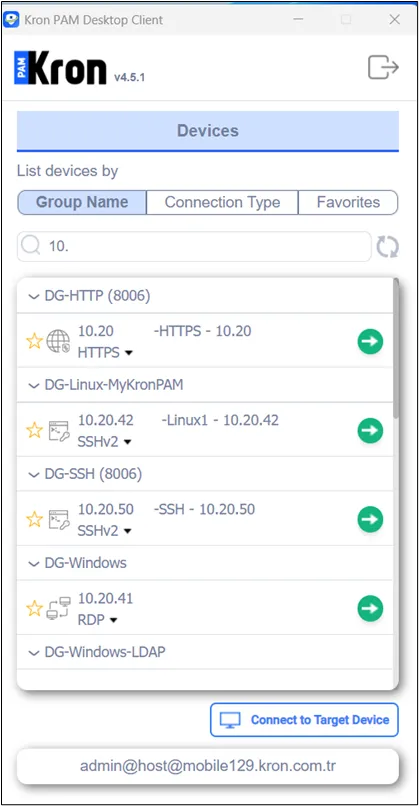Connect to 10.20.41 RDP via green arrow
The height and width of the screenshot is (806, 419).
[x=370, y=608]
